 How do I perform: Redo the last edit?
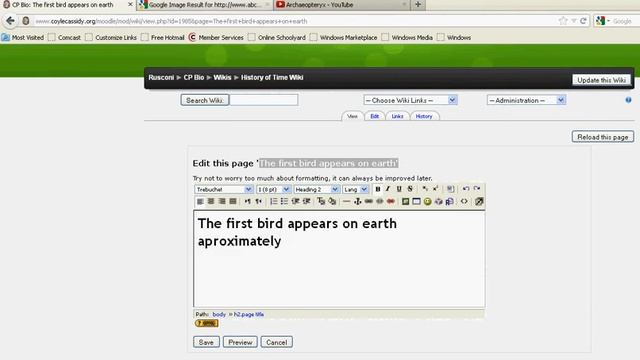coord(477,189)
